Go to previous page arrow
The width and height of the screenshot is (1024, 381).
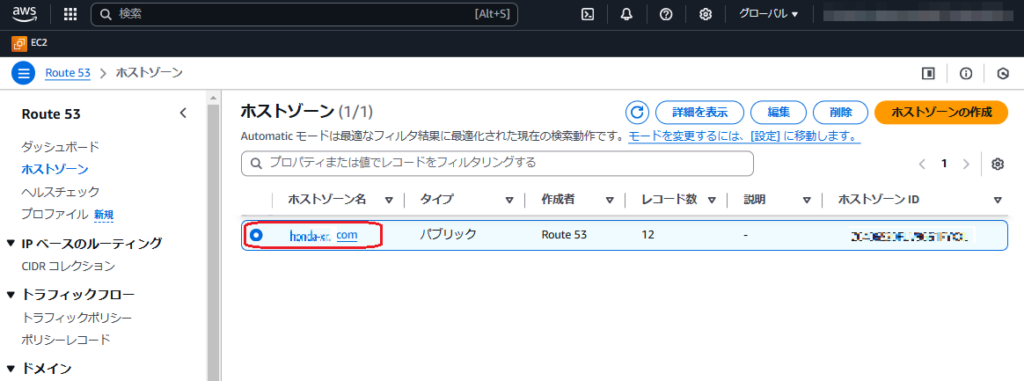point(922,164)
